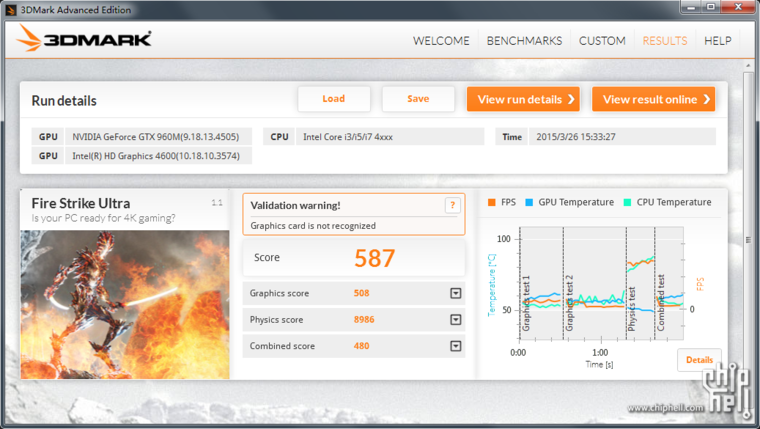Screen dimensions: 760x429
Task: Click the Load button
Action: coord(334,99)
